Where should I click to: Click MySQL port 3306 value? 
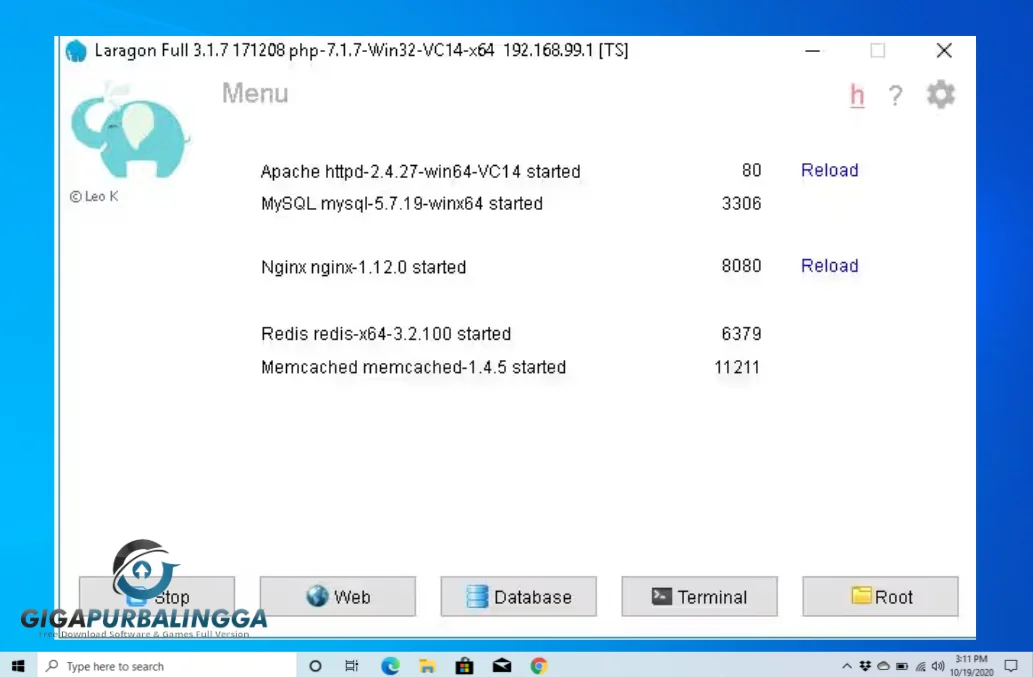(x=741, y=203)
